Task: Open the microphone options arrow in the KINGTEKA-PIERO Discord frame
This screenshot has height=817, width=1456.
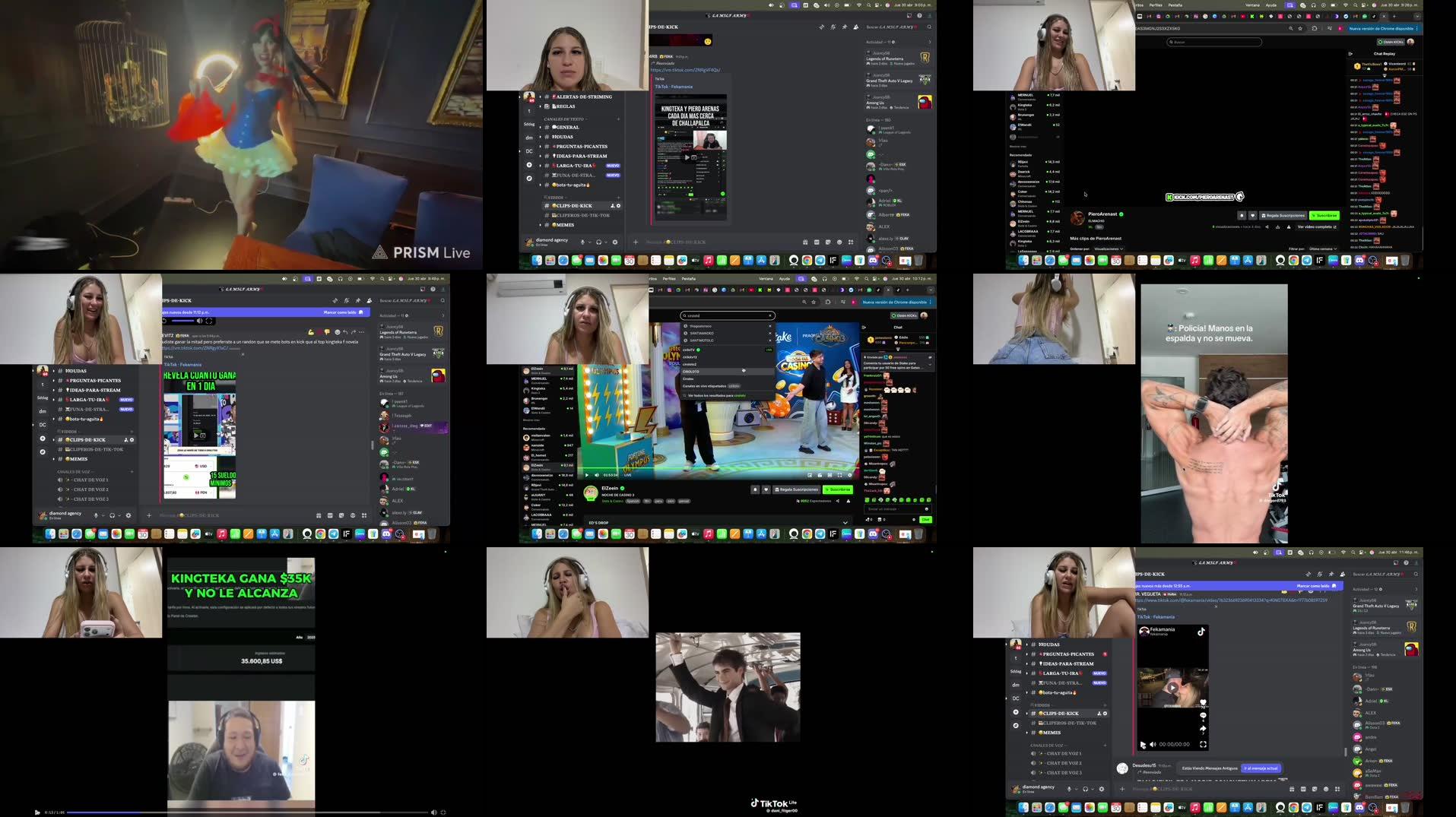Action: coord(590,242)
